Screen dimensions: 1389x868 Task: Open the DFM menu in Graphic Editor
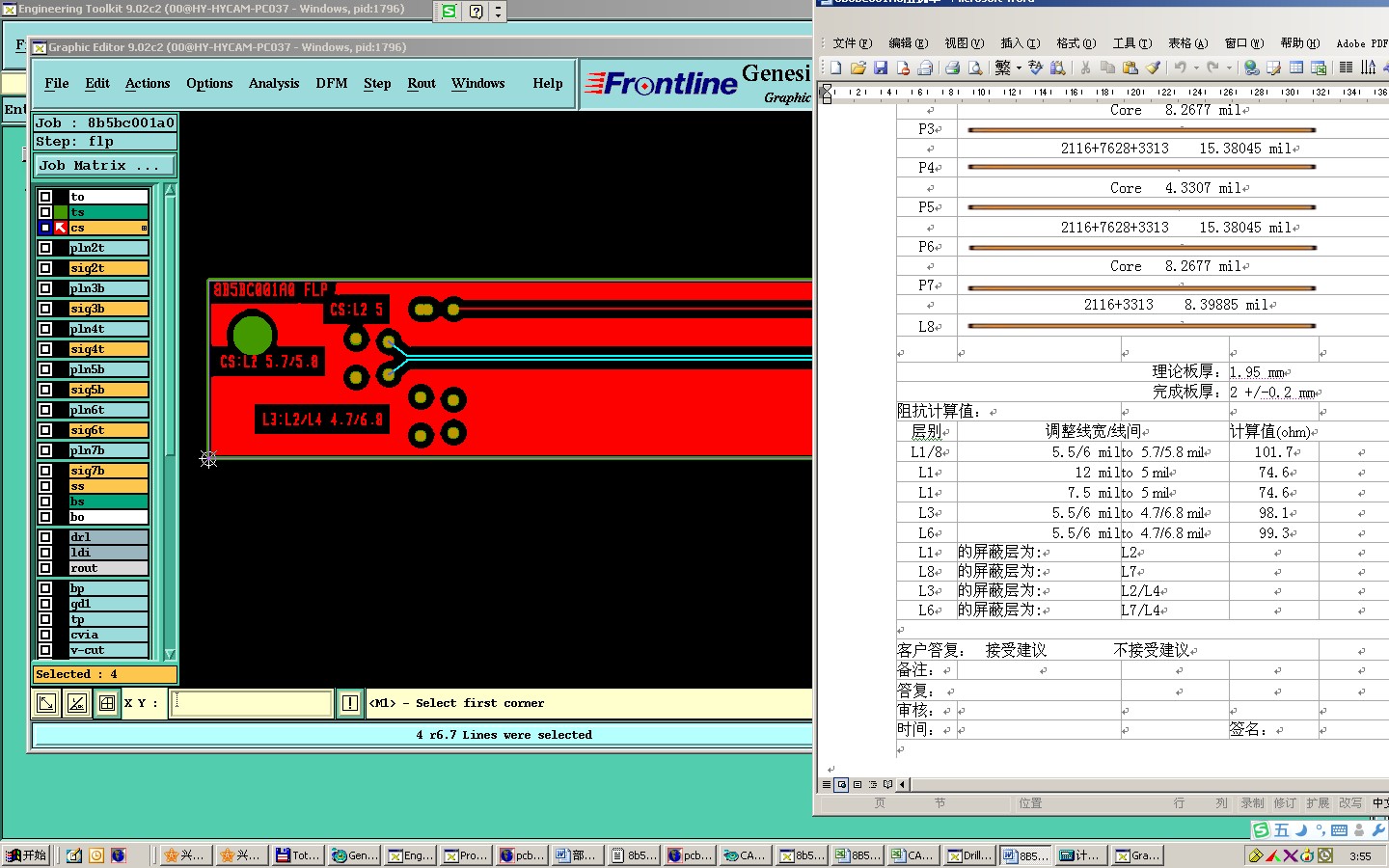[x=332, y=84]
